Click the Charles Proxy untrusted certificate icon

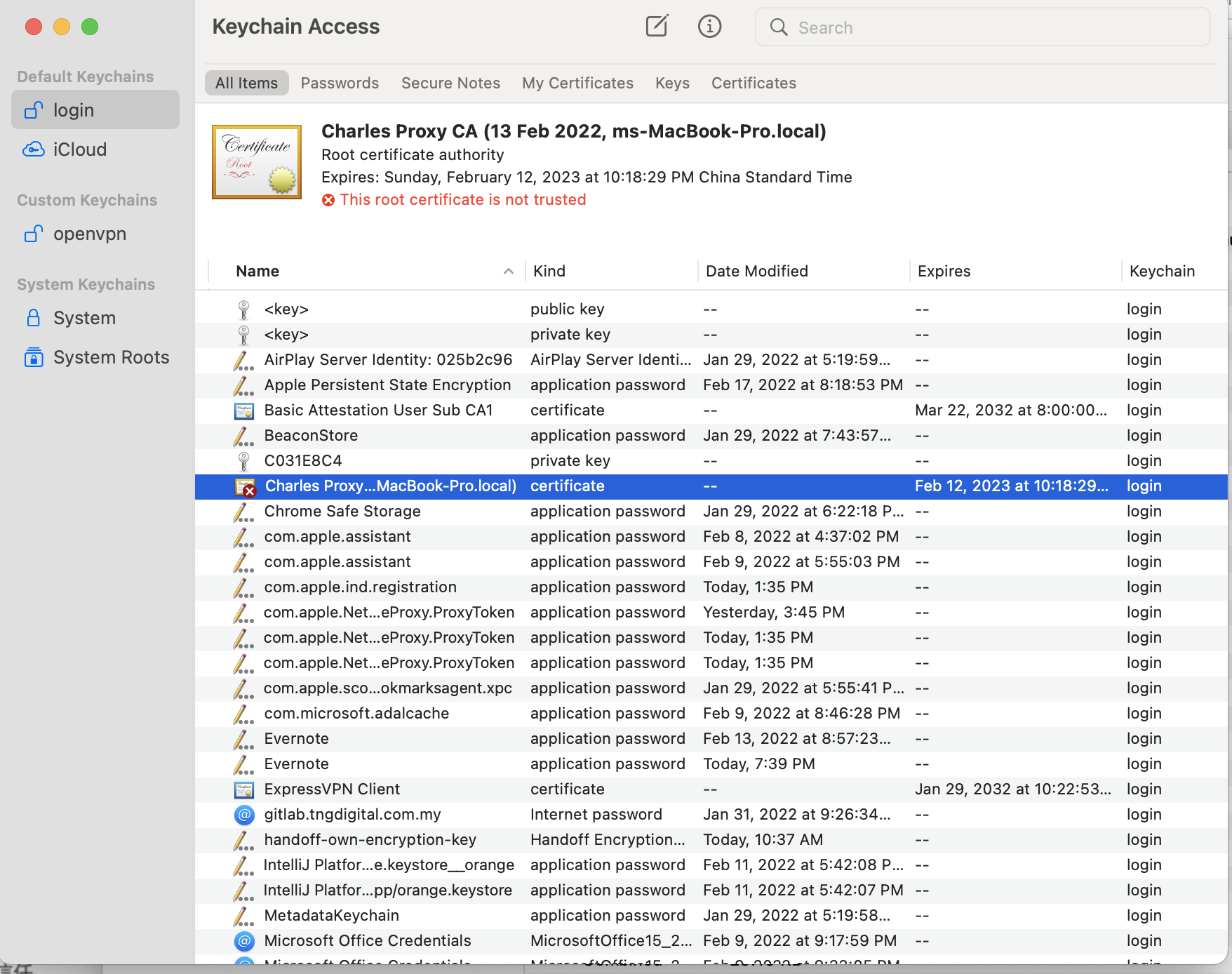point(245,487)
